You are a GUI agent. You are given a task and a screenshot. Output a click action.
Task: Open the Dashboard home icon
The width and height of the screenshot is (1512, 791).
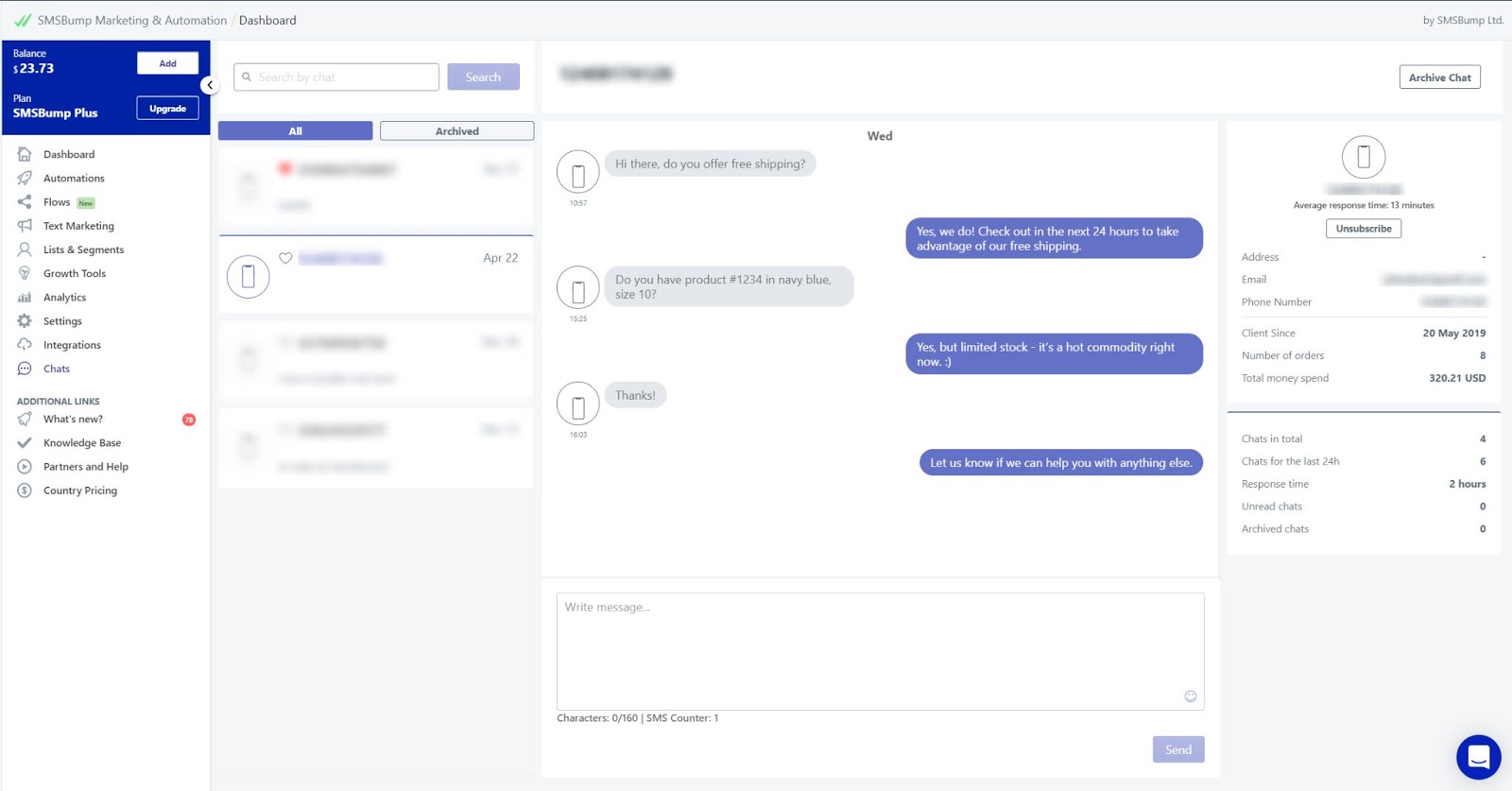pyautogui.click(x=25, y=154)
